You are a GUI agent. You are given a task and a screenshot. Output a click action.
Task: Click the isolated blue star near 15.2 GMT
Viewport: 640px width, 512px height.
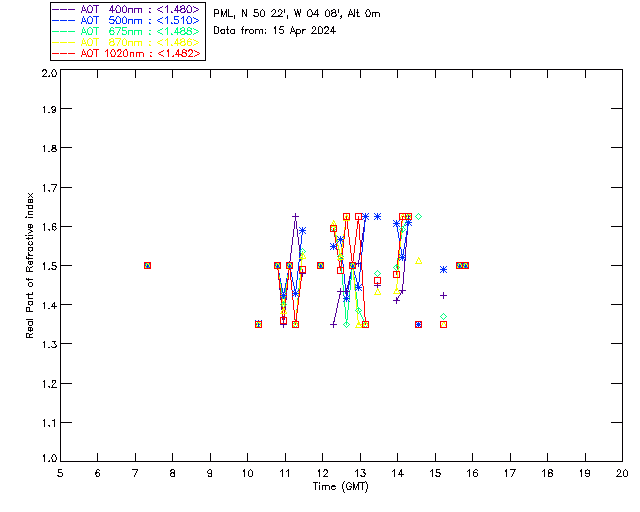(x=443, y=269)
